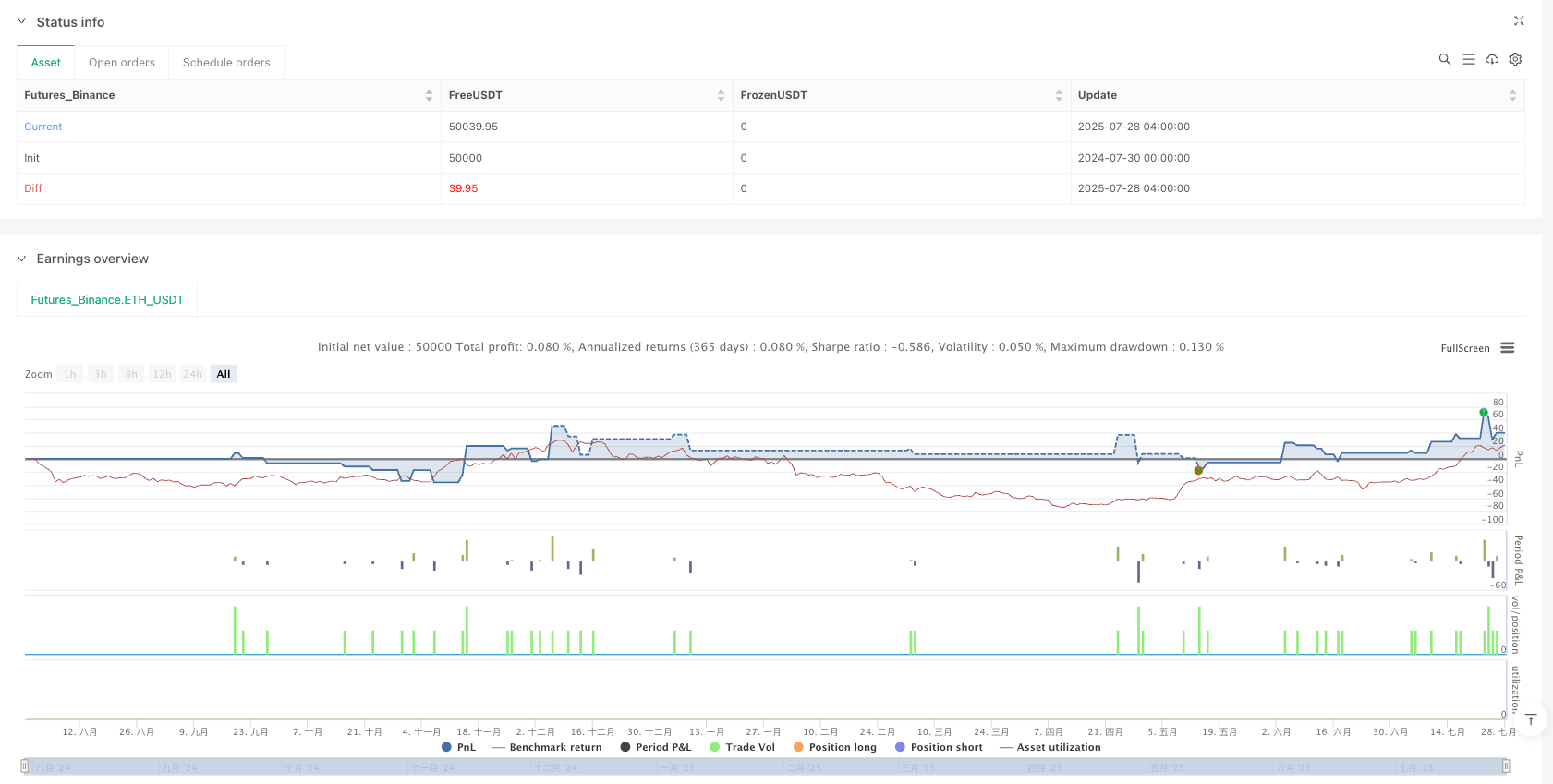Click the scroll-to-top arrow button
This screenshot has height=784, width=1553.
tap(1531, 719)
